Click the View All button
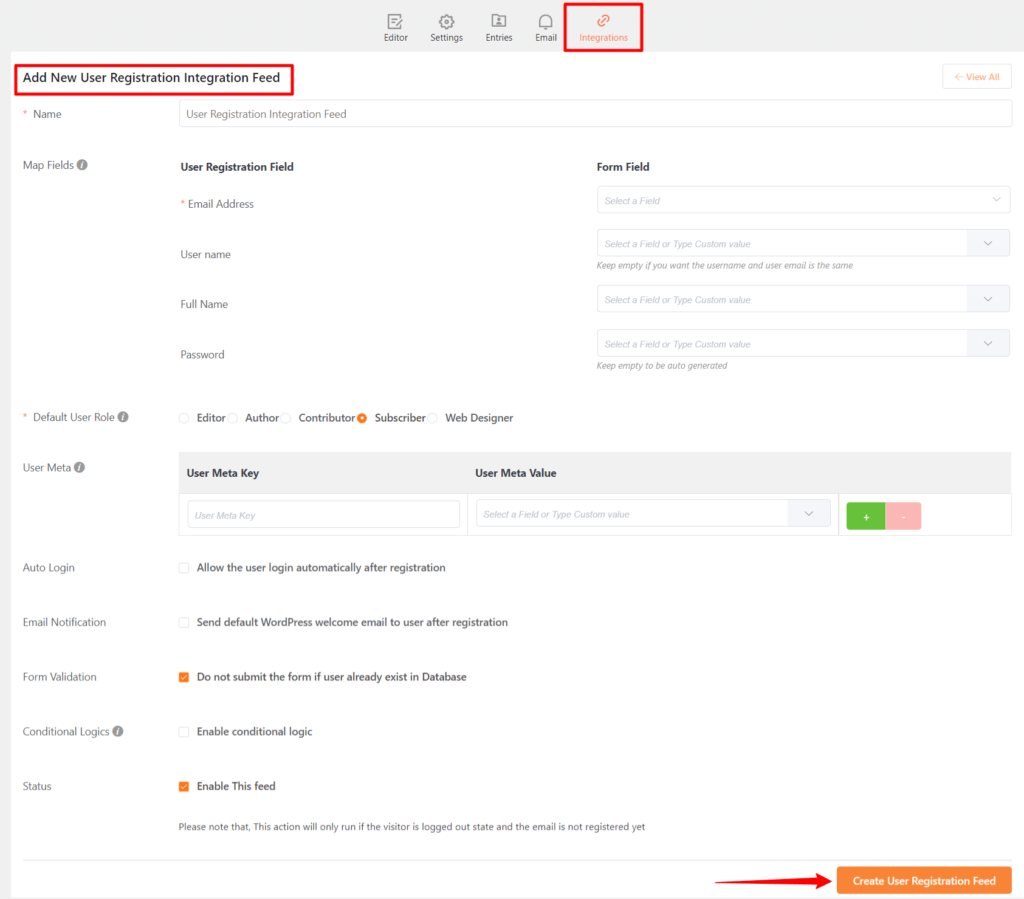The height and width of the screenshot is (899, 1024). [976, 76]
